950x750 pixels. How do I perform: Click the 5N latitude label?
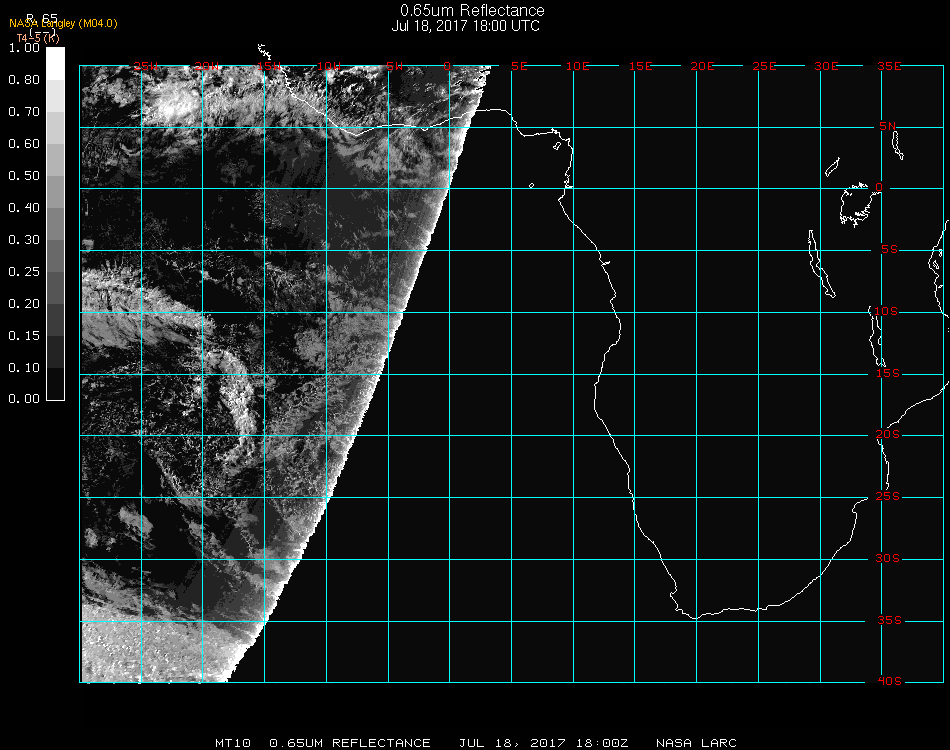pos(889,127)
